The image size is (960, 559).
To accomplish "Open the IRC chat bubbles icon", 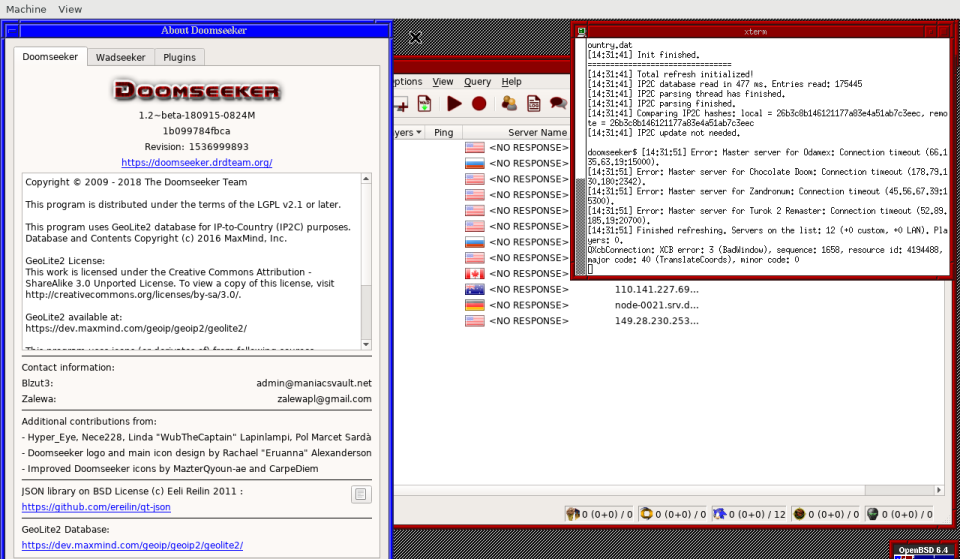I will [x=558, y=103].
